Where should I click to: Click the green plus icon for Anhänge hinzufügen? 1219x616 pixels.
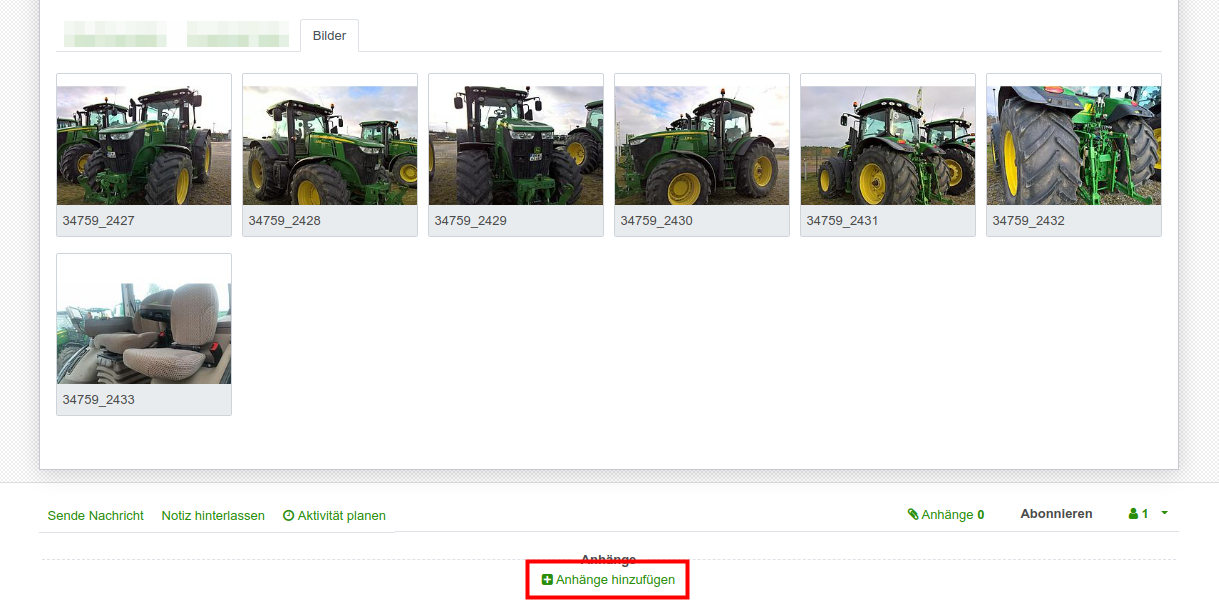[547, 580]
